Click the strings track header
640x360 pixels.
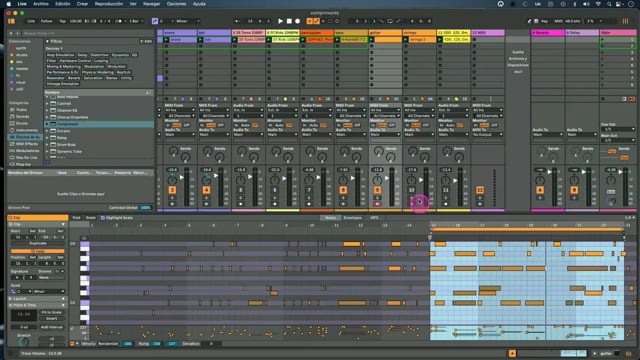pos(419,33)
